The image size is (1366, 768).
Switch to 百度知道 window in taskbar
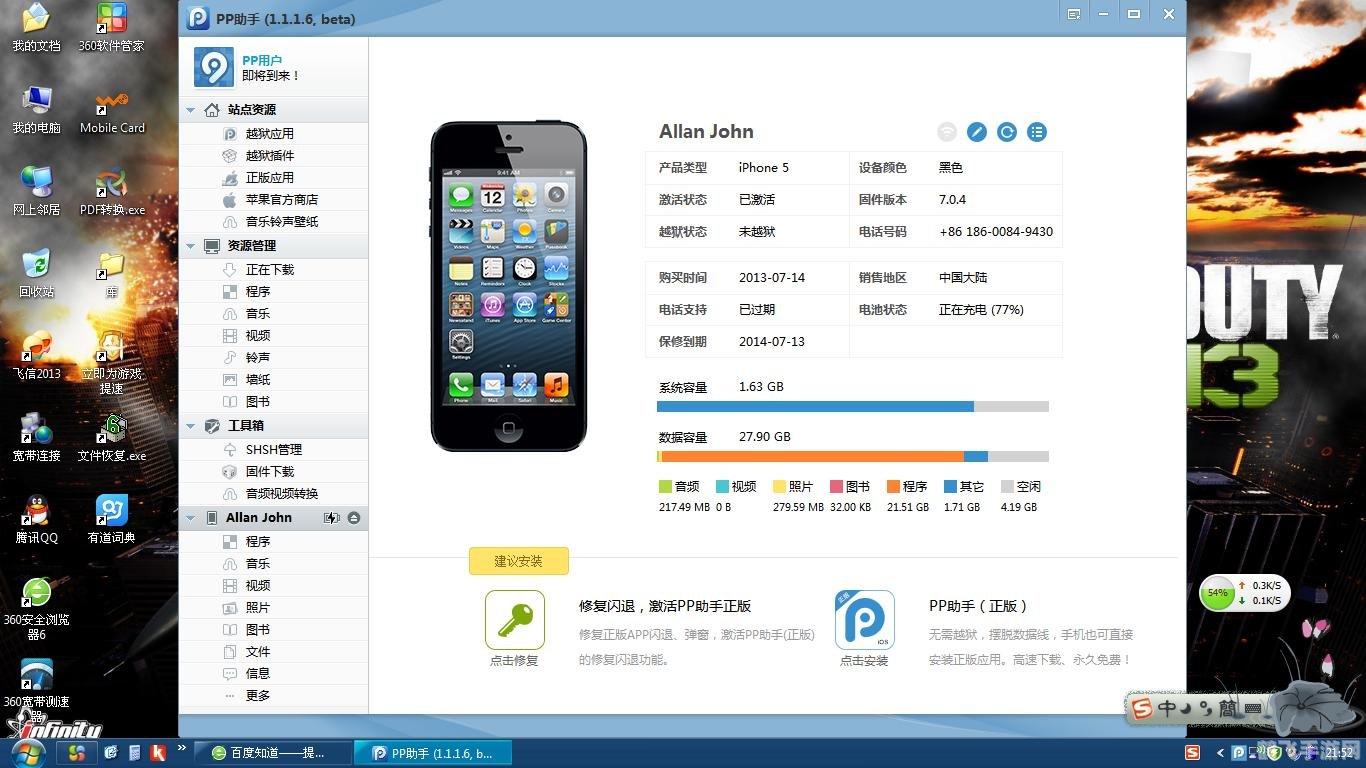(273, 753)
